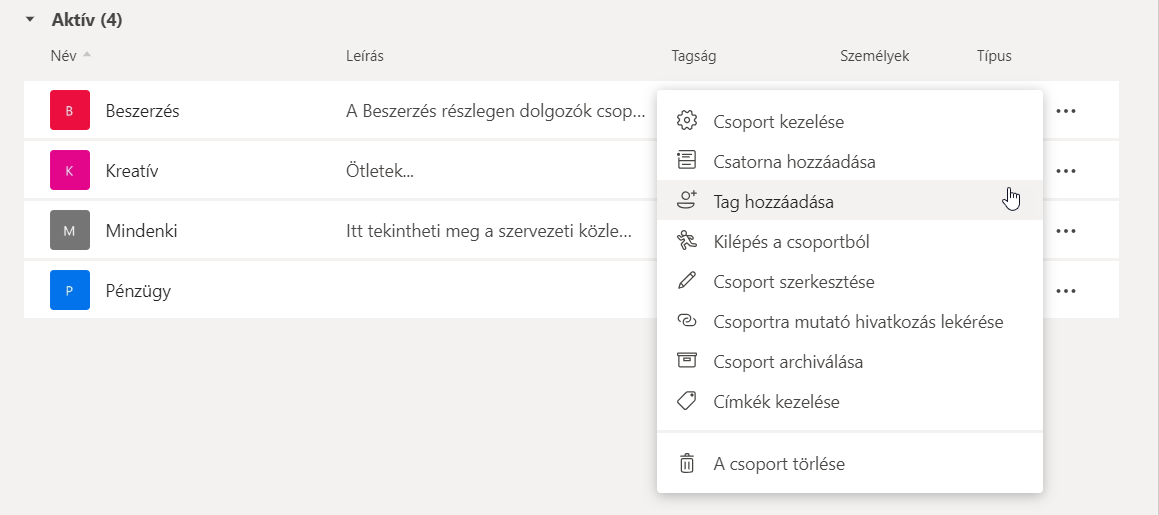Click the tag icon beside Címkék kezelése
Viewport: 1159px width, 515px height.
686,401
